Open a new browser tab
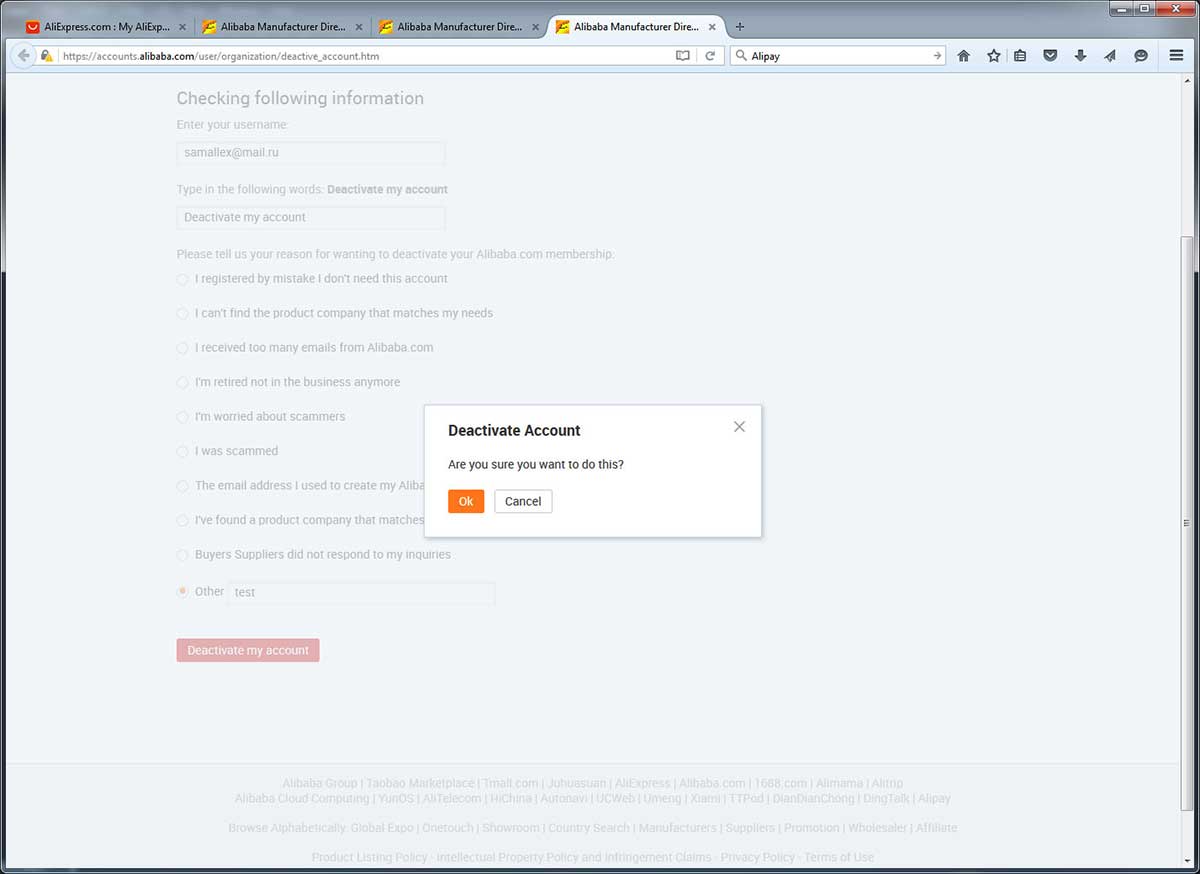Viewport: 1200px width, 874px height. click(740, 27)
